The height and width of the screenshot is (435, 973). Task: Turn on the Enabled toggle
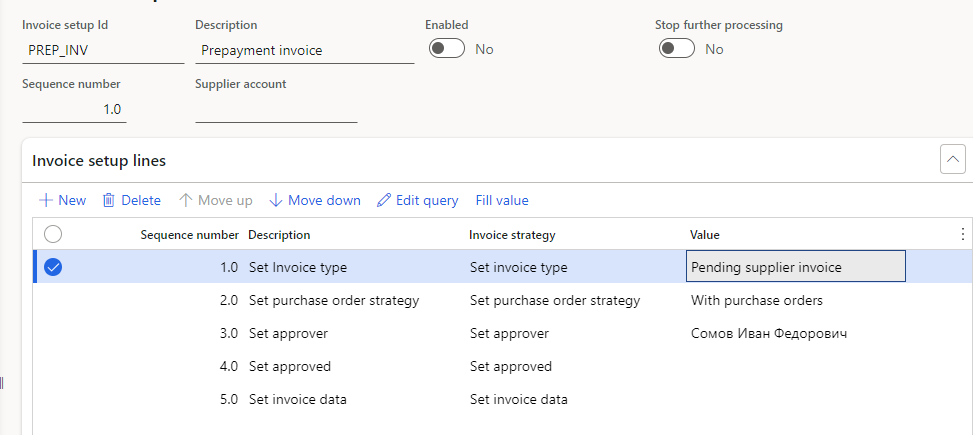(x=446, y=49)
